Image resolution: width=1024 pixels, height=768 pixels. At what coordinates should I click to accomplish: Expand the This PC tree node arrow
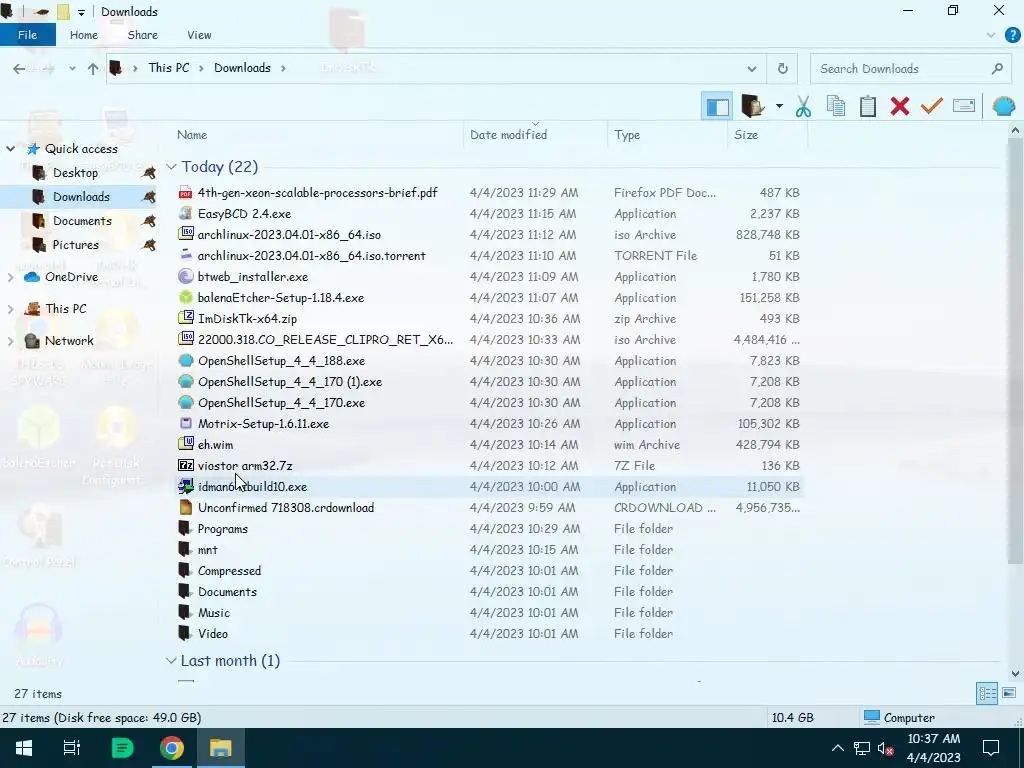pos(10,309)
